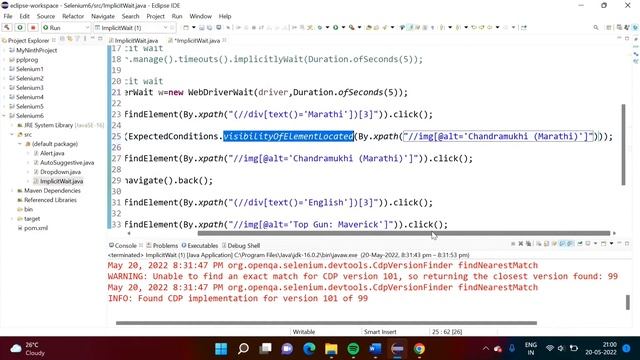Toggle Scroll Lock in Console toolbar
The image size is (640, 360).
546,244
